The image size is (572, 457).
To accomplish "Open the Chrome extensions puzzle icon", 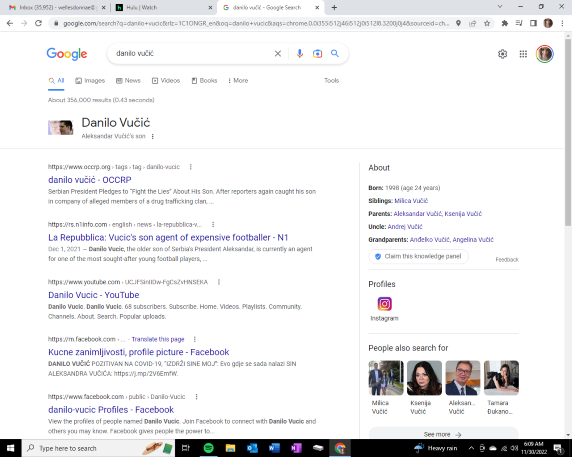I will 505,23.
